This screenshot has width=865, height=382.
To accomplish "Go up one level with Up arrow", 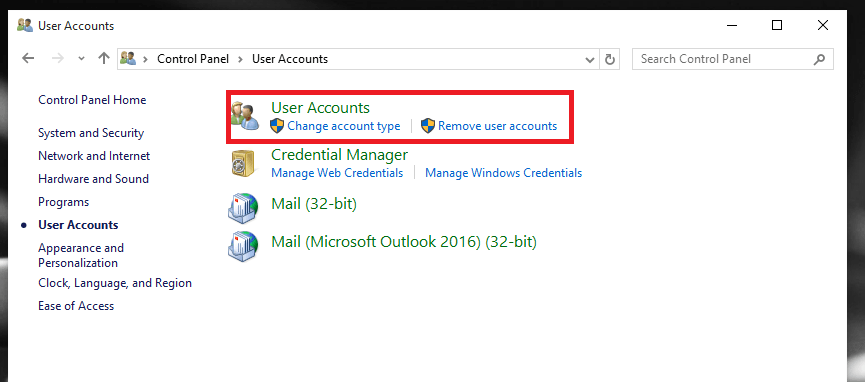I will point(104,59).
